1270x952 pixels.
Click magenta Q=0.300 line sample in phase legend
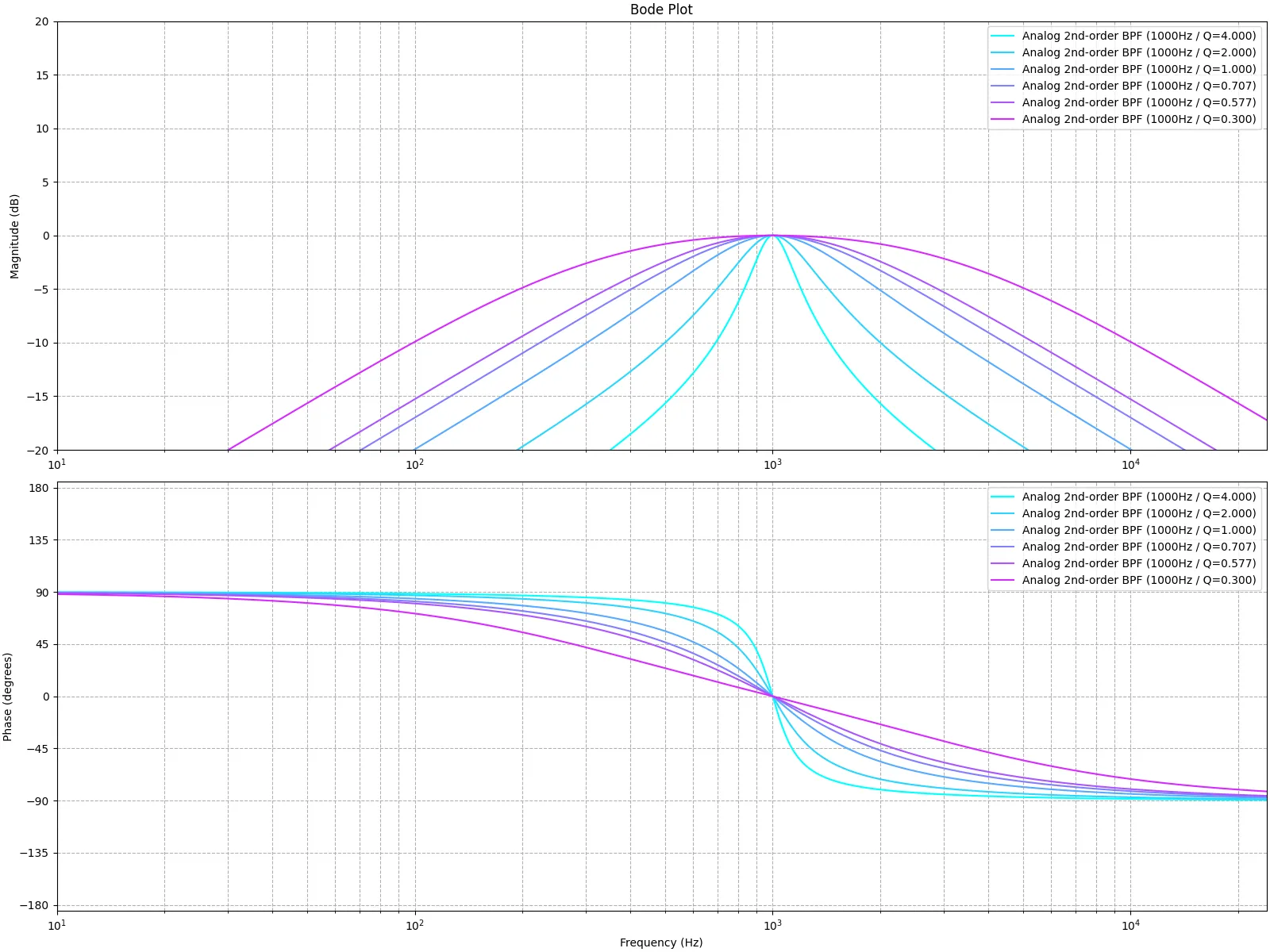1003,580
